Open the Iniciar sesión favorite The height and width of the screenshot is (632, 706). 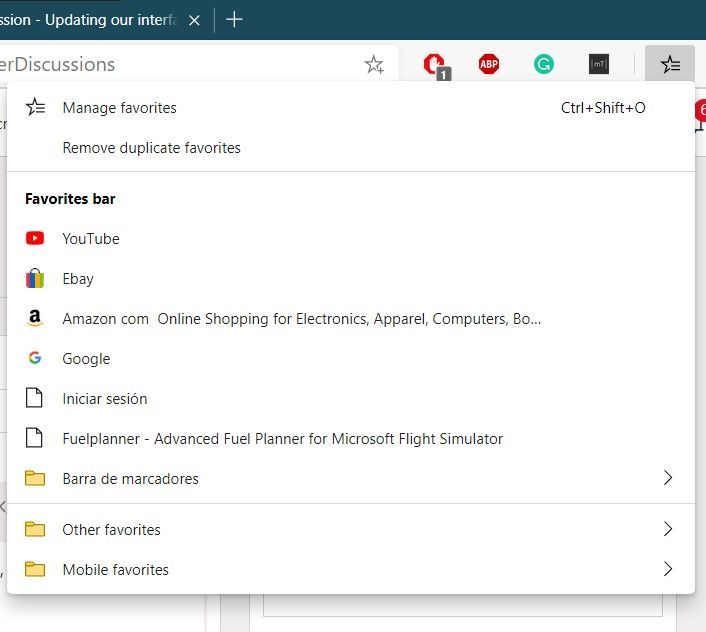click(x=351, y=399)
